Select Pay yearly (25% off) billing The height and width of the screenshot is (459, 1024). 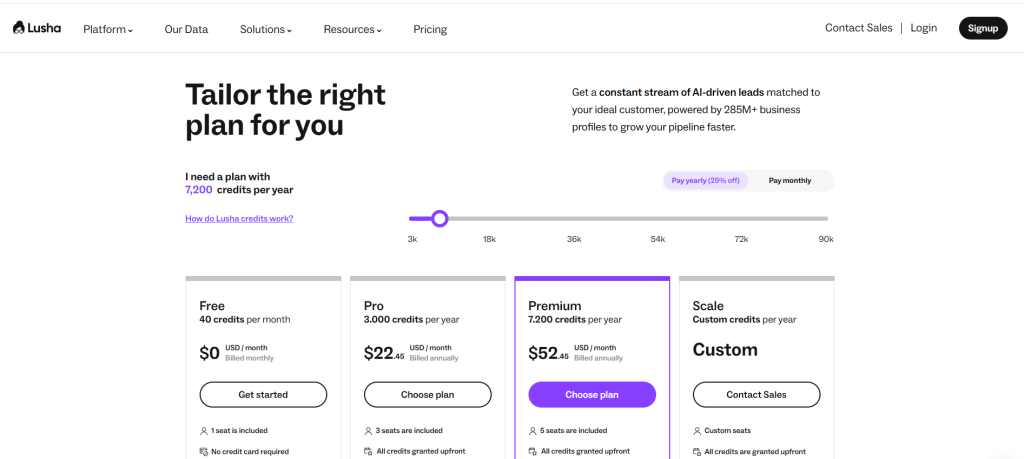pyautogui.click(x=705, y=181)
